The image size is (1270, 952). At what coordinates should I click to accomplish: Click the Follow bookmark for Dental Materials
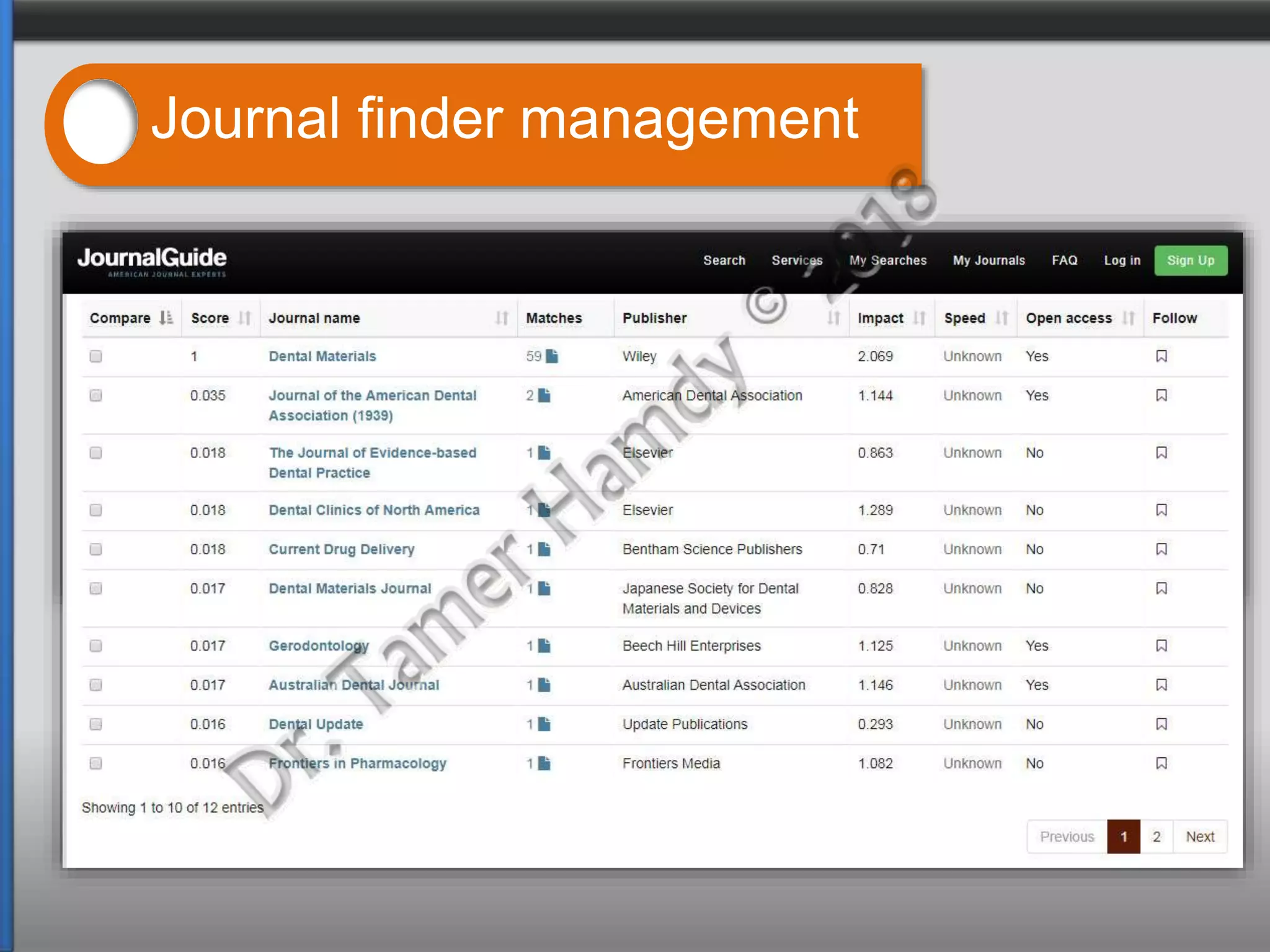pos(1161,356)
